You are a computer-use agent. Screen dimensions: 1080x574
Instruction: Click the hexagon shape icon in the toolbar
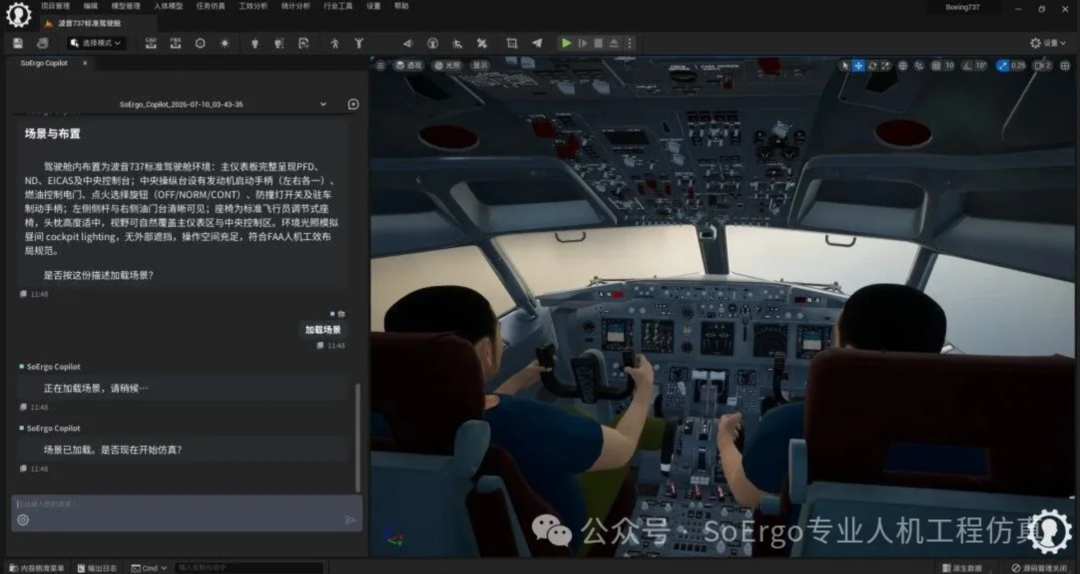[200, 43]
